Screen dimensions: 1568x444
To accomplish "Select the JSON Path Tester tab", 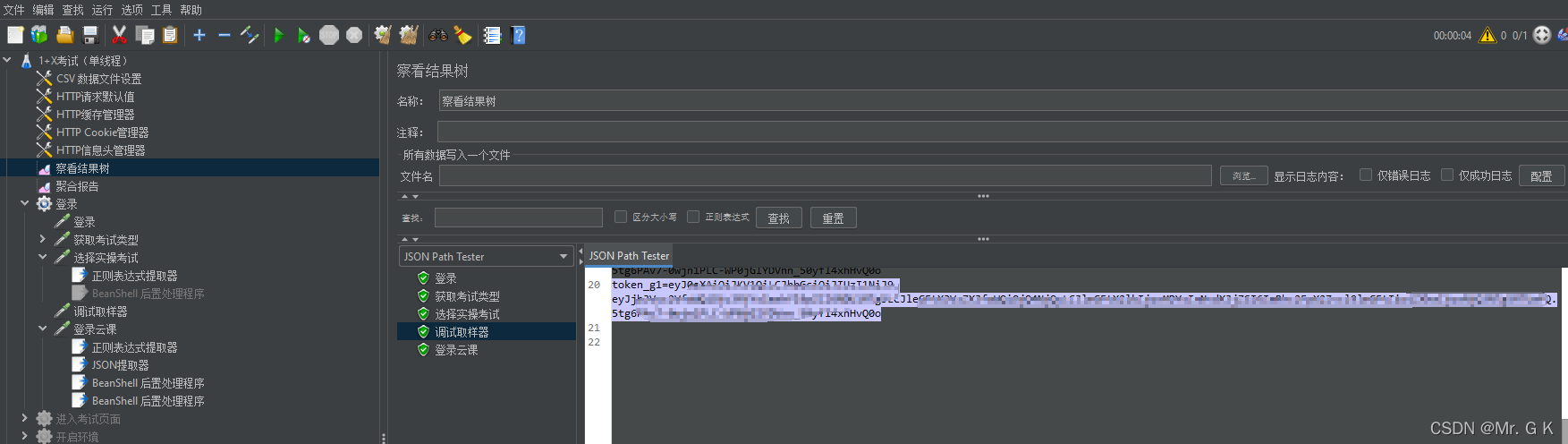I will pos(629,255).
